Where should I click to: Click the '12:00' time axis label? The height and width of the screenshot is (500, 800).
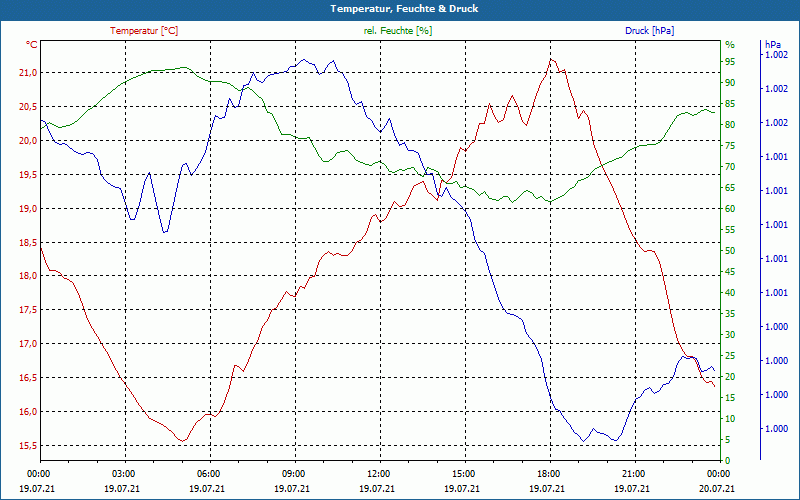point(379,473)
